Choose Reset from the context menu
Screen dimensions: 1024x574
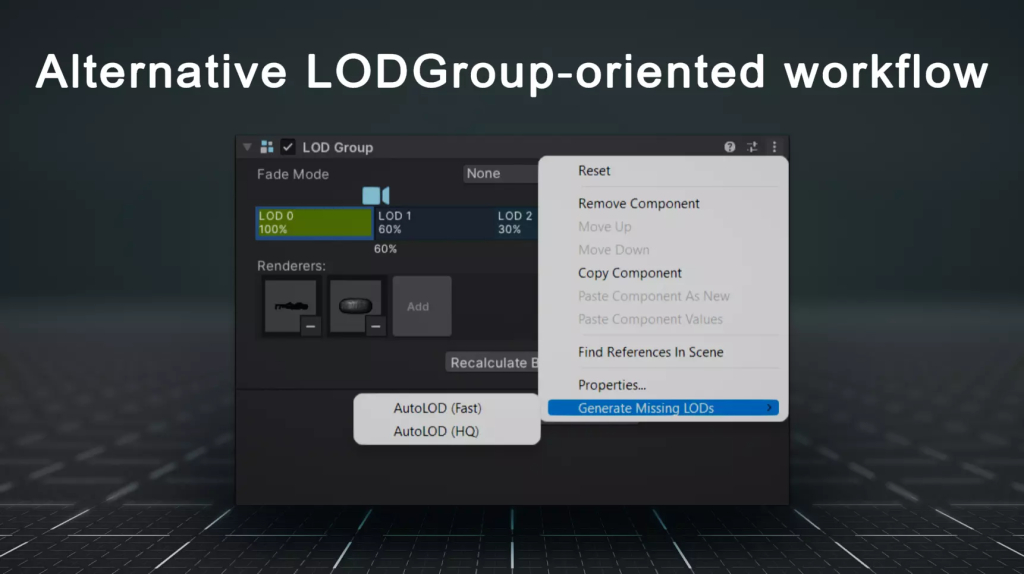click(594, 171)
